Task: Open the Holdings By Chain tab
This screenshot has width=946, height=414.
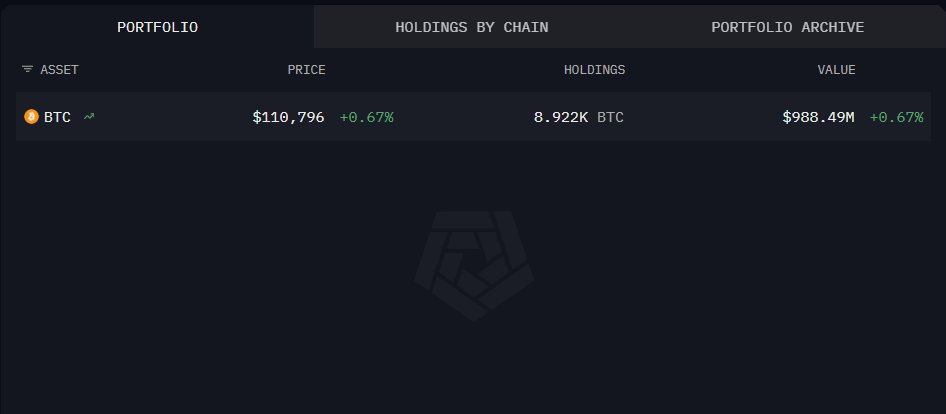Action: [x=472, y=27]
